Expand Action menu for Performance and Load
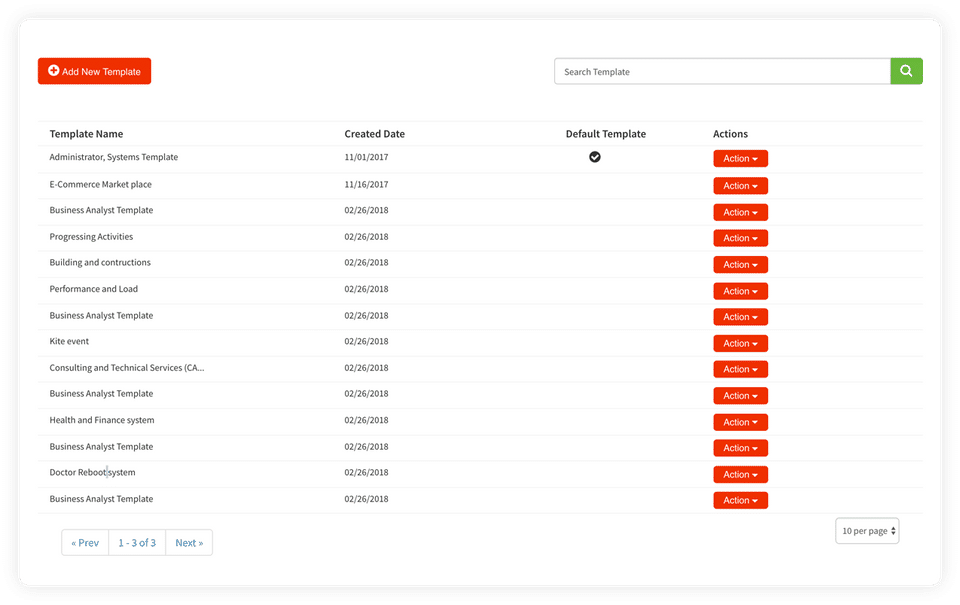Viewport: 960px width, 605px height. pos(740,291)
